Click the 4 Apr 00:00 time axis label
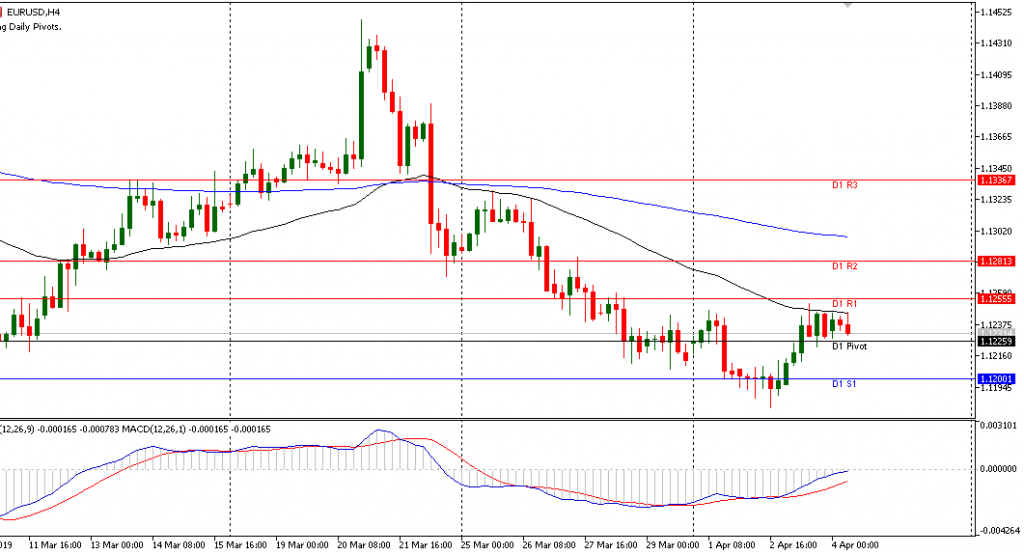The width and height of the screenshot is (1024, 555). pos(855,545)
